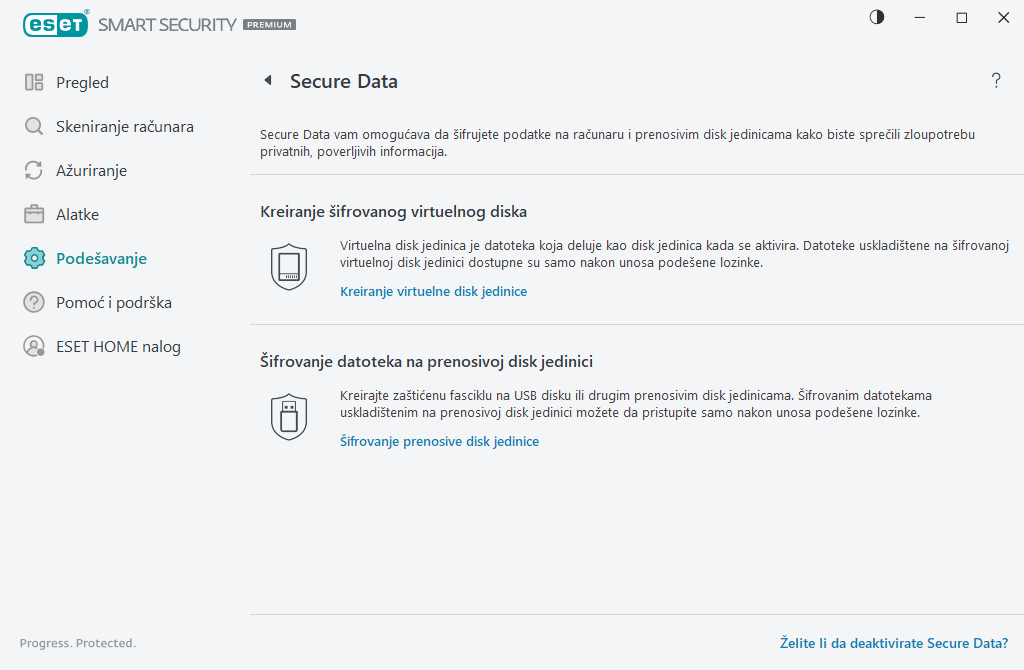Select the Alatke menu item
Screen dimensions: 1024x670
point(77,214)
